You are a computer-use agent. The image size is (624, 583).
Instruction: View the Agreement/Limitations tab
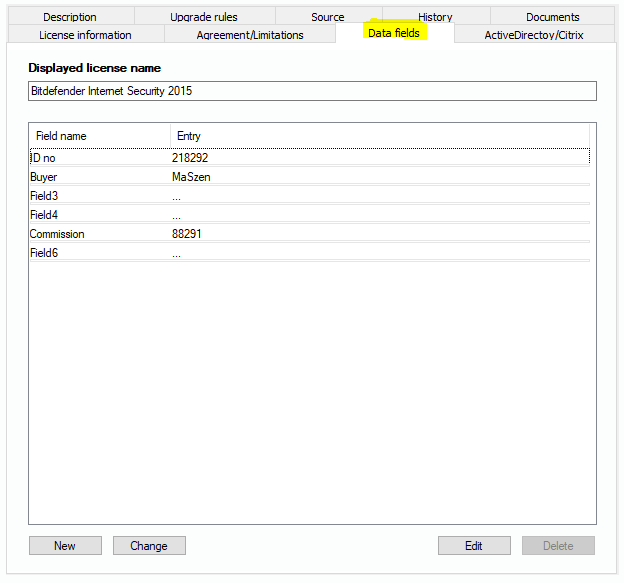[x=250, y=35]
